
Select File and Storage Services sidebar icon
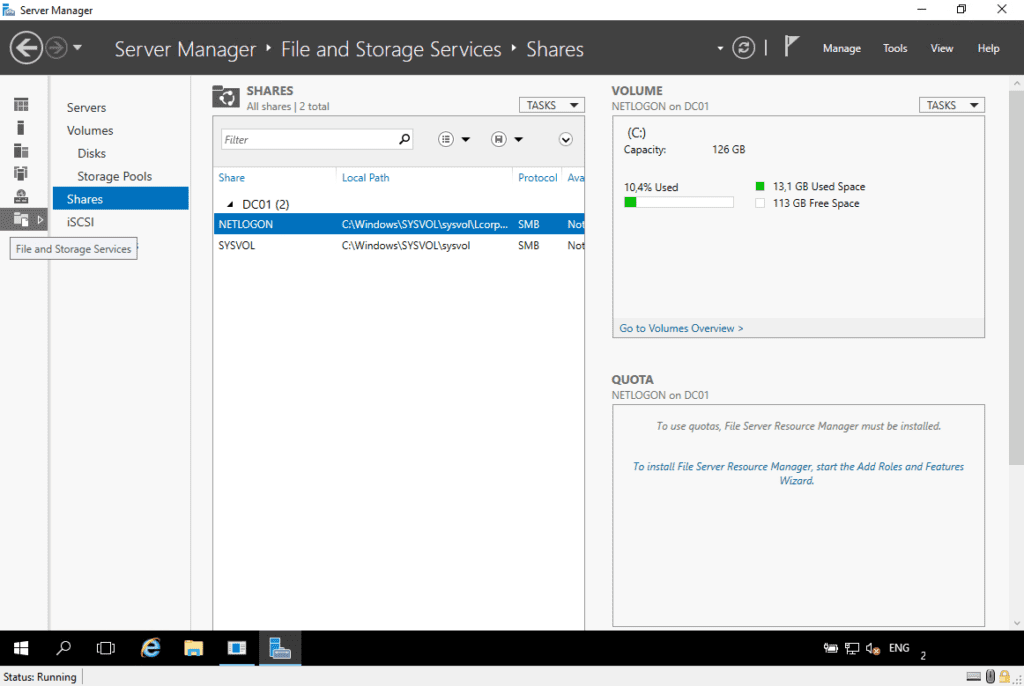(x=21, y=220)
